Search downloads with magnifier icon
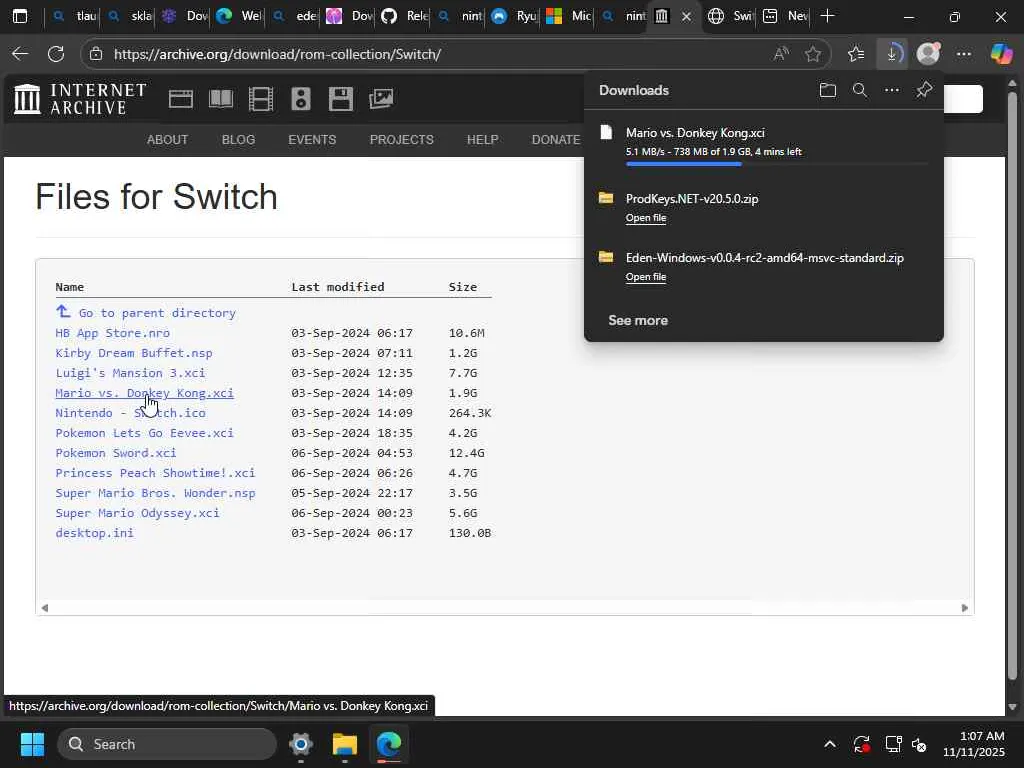The width and height of the screenshot is (1024, 768). 860,90
